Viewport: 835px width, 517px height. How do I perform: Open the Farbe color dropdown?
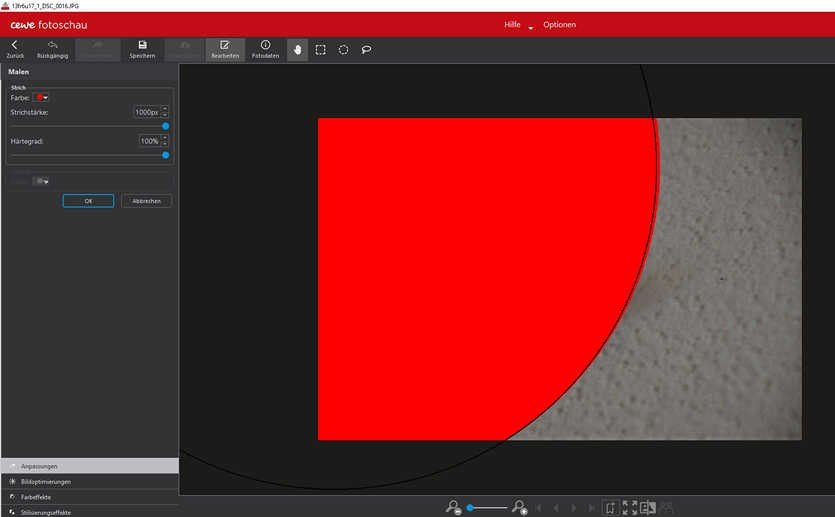pos(42,97)
